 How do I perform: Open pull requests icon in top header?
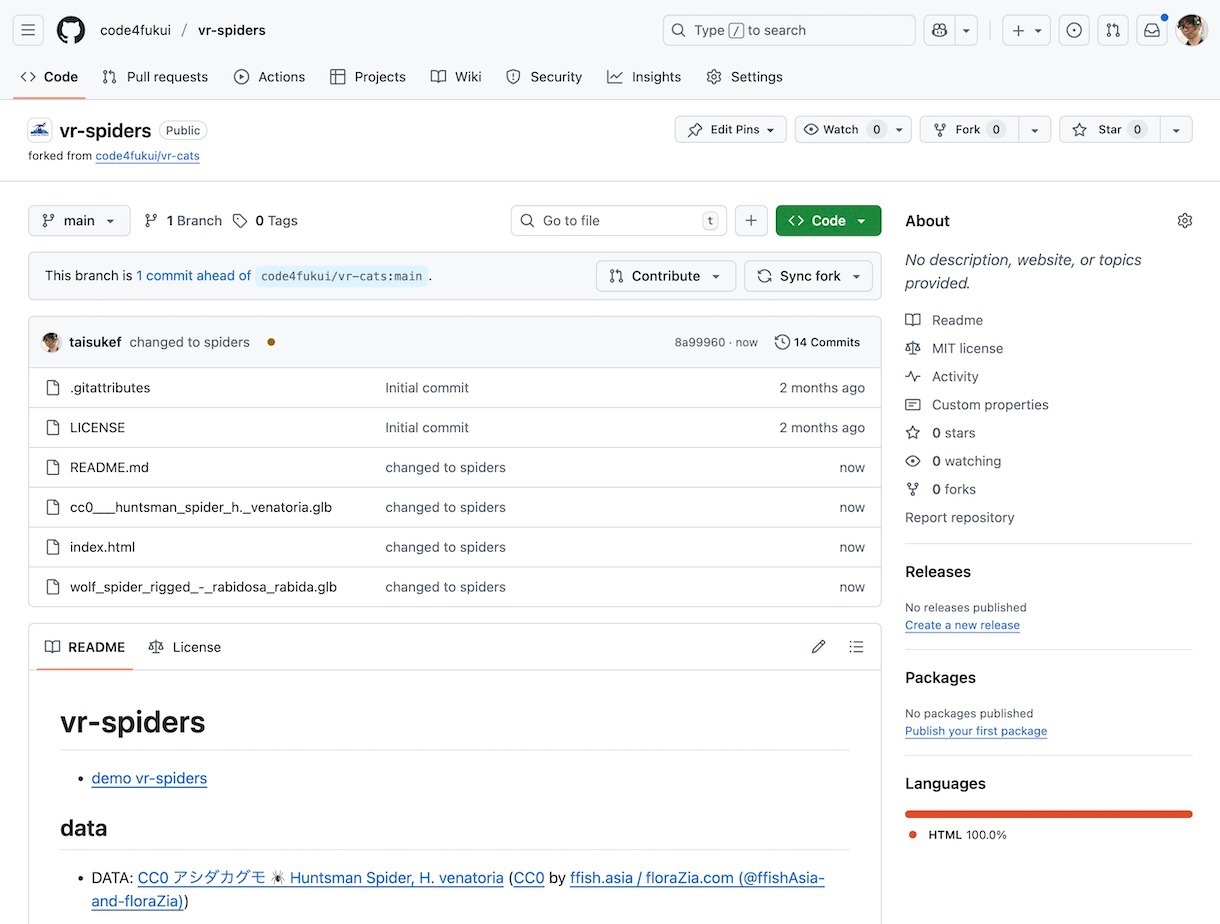(x=1113, y=30)
